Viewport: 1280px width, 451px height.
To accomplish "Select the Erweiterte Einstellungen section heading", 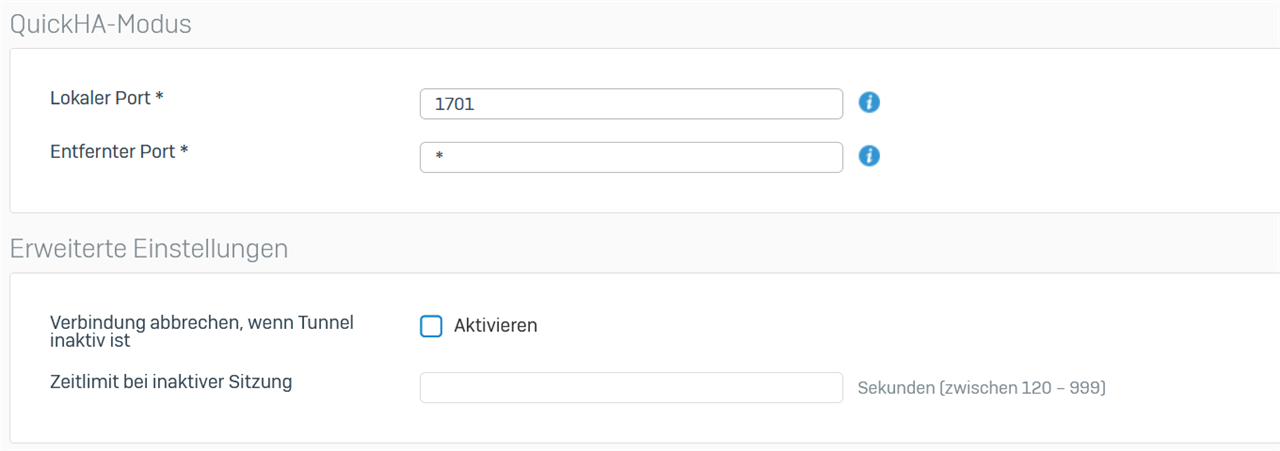I will tap(149, 248).
